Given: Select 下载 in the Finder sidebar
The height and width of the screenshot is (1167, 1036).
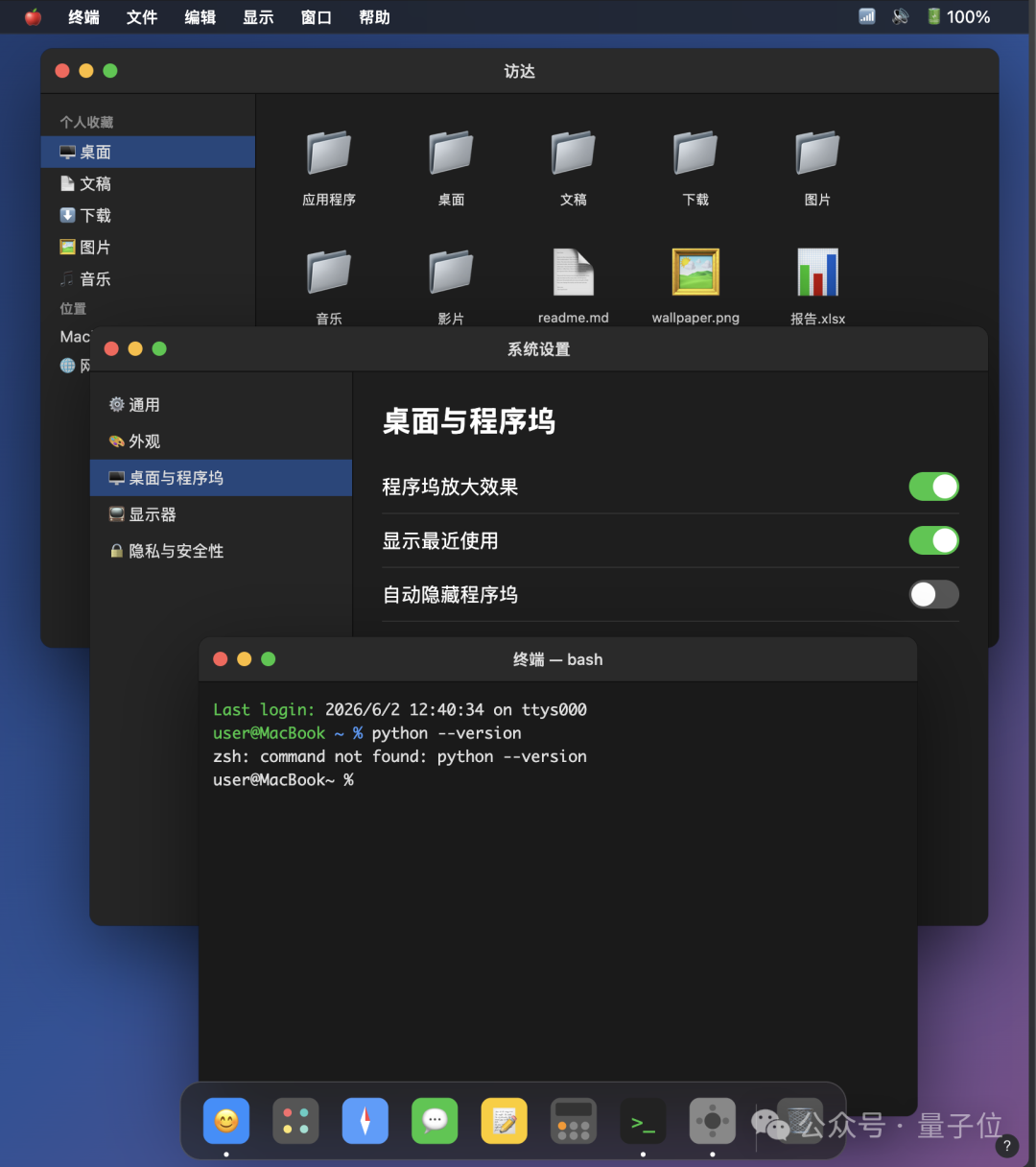Looking at the screenshot, I should click(x=148, y=215).
